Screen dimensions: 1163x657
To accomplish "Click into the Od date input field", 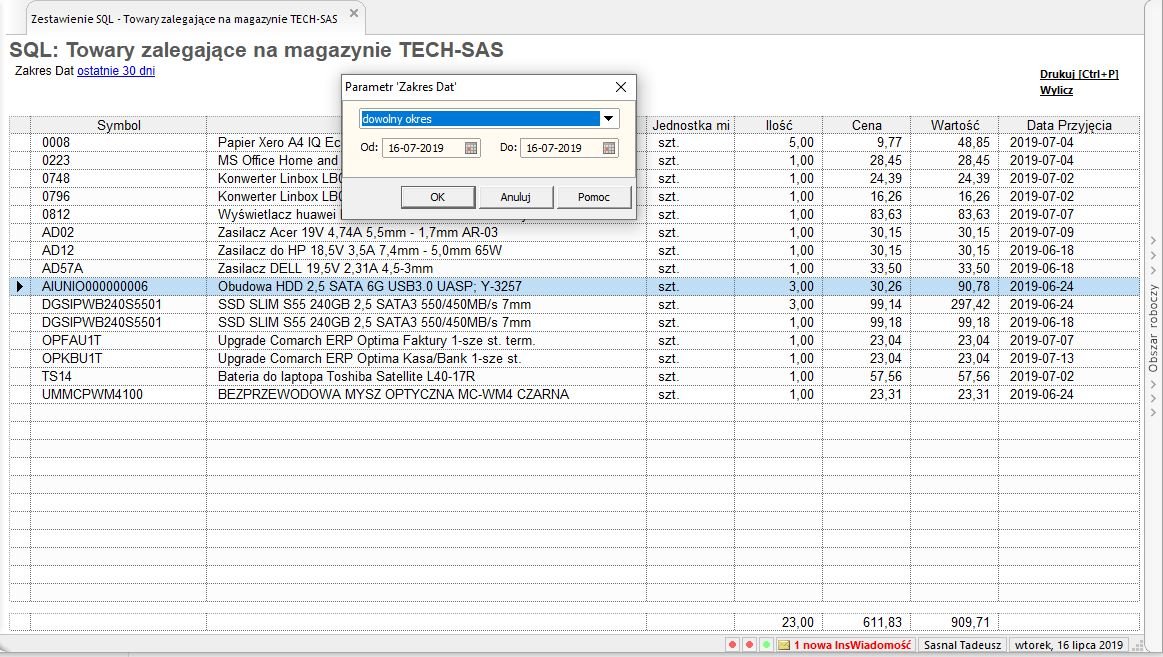I will [420, 148].
